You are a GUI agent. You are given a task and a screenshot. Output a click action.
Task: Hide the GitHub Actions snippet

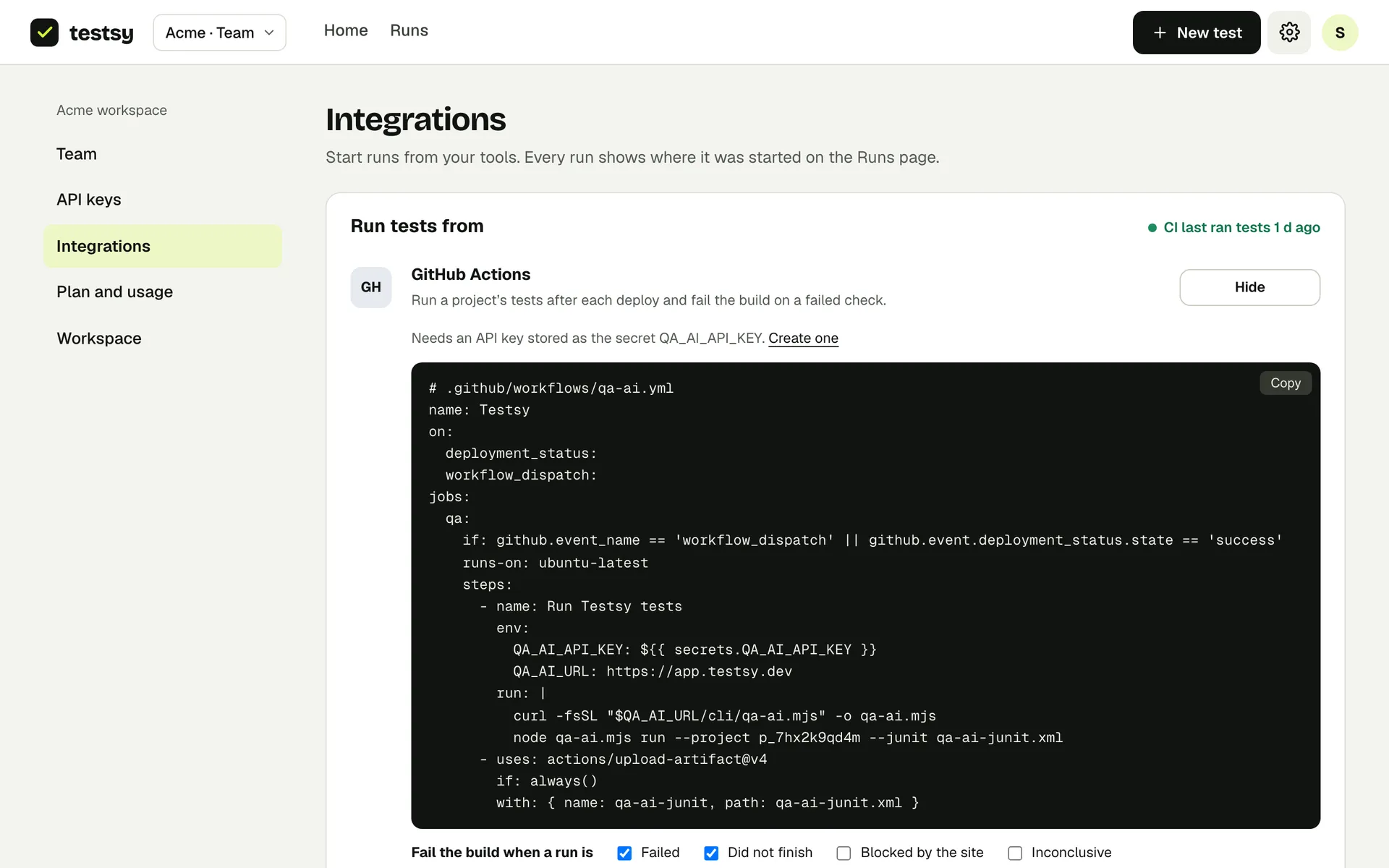[1249, 287]
